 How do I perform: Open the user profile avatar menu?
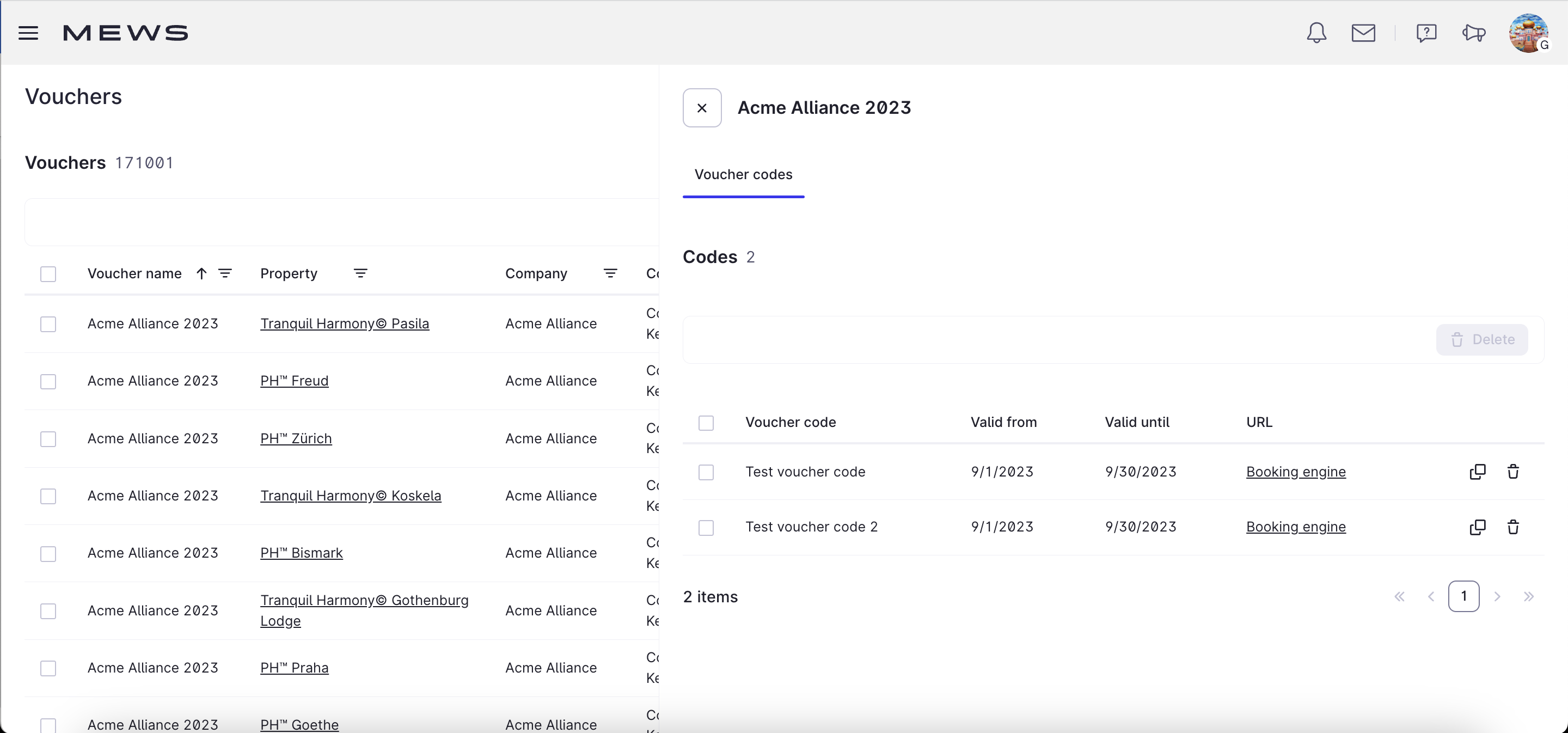[1528, 33]
